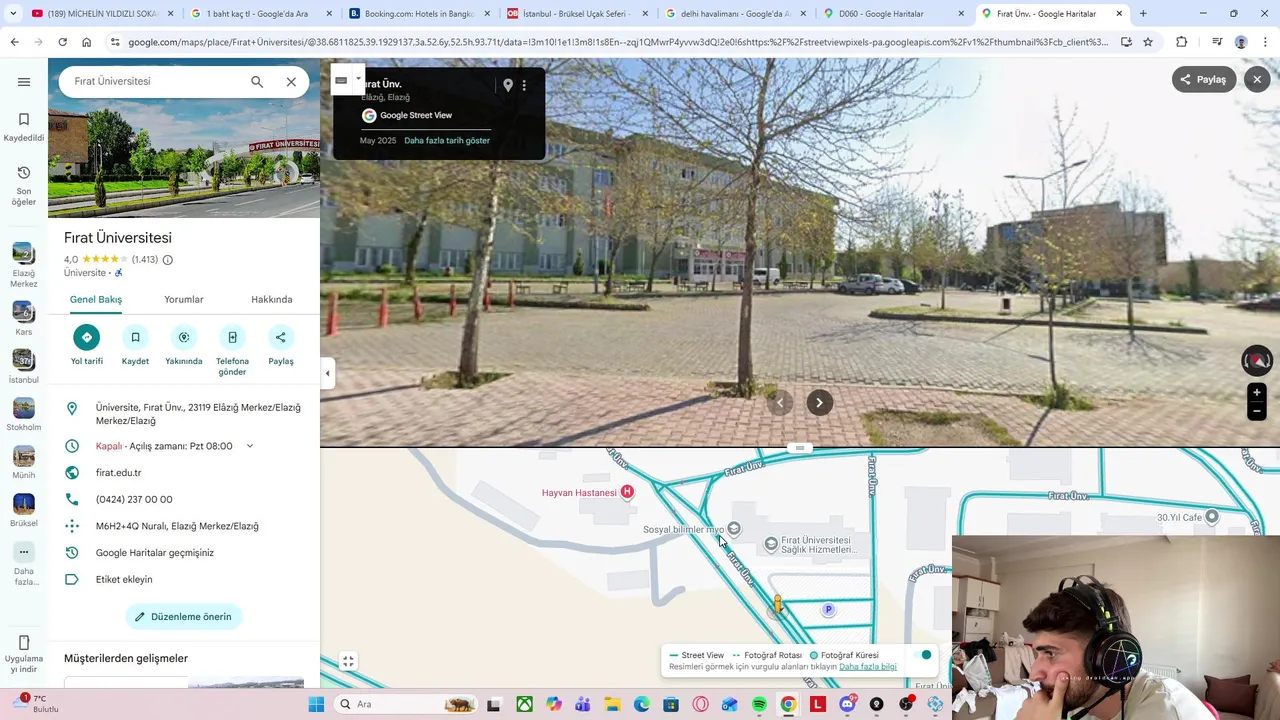1280x720 pixels.
Task: Clear the Fırat Üniversitesi search box
Action: 291,82
